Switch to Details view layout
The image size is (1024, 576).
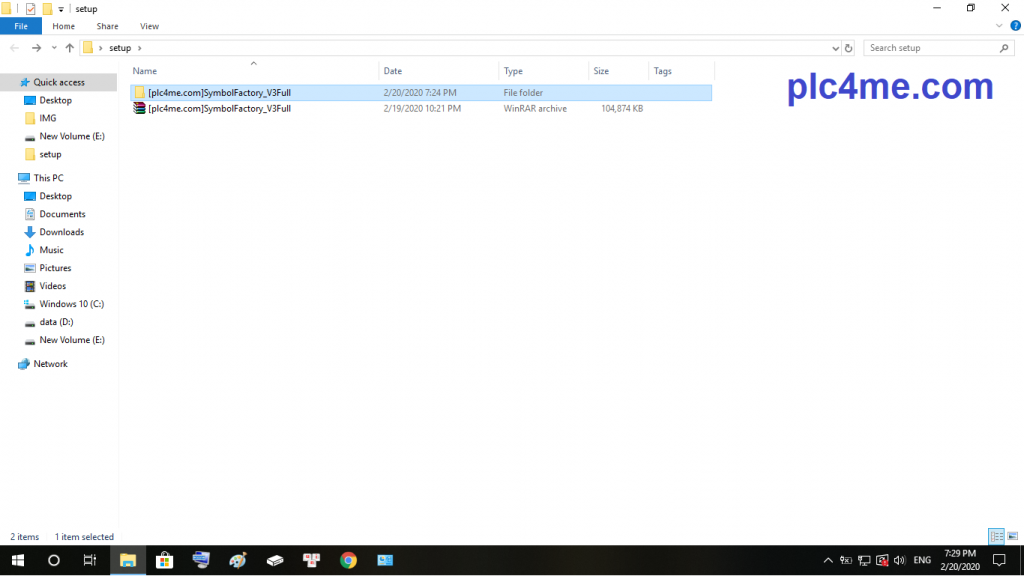996,537
